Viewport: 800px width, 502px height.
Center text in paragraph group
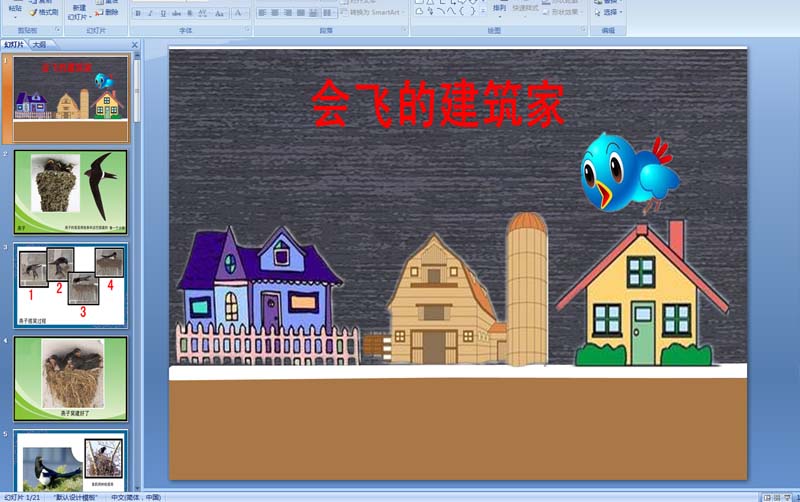275,13
